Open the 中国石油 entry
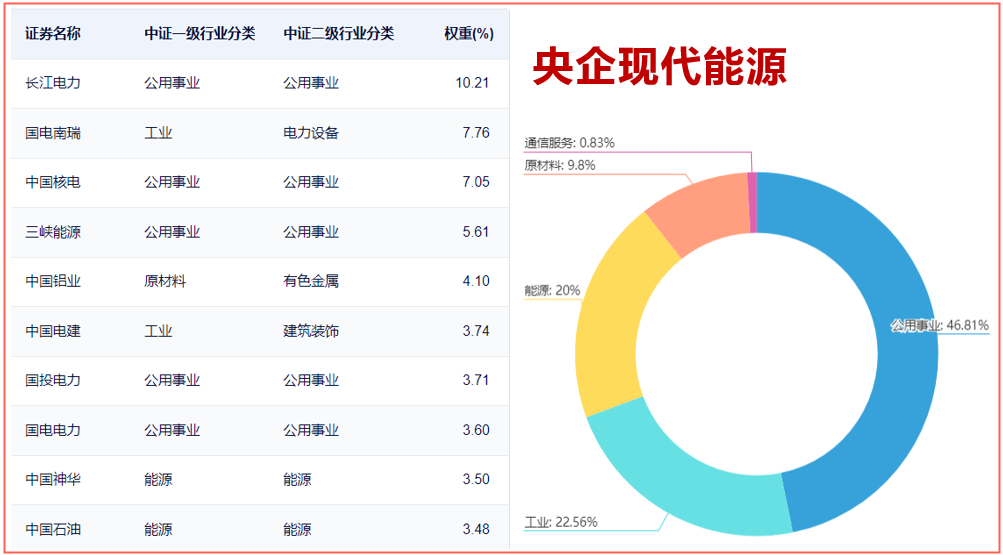Screen dimensions: 1003x555 [x=53, y=529]
